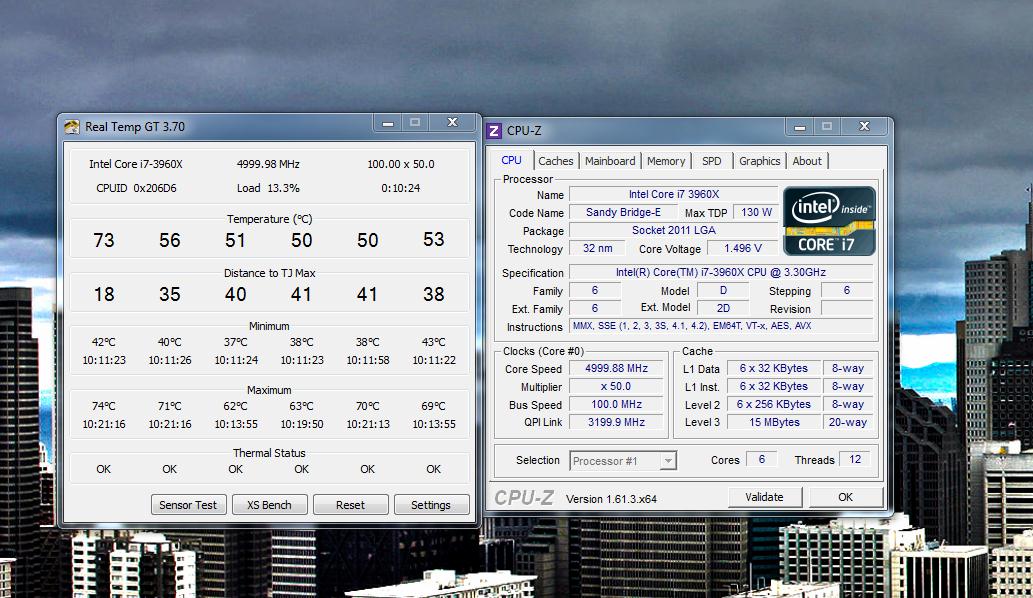Open Real Temp Settings
1033x598 pixels.
coord(432,505)
